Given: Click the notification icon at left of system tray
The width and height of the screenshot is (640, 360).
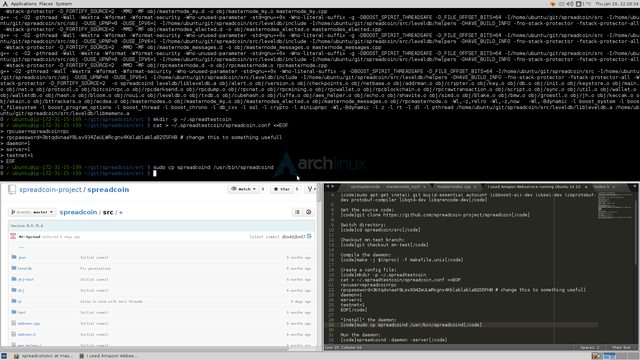Looking at the screenshot, I should (553, 4).
